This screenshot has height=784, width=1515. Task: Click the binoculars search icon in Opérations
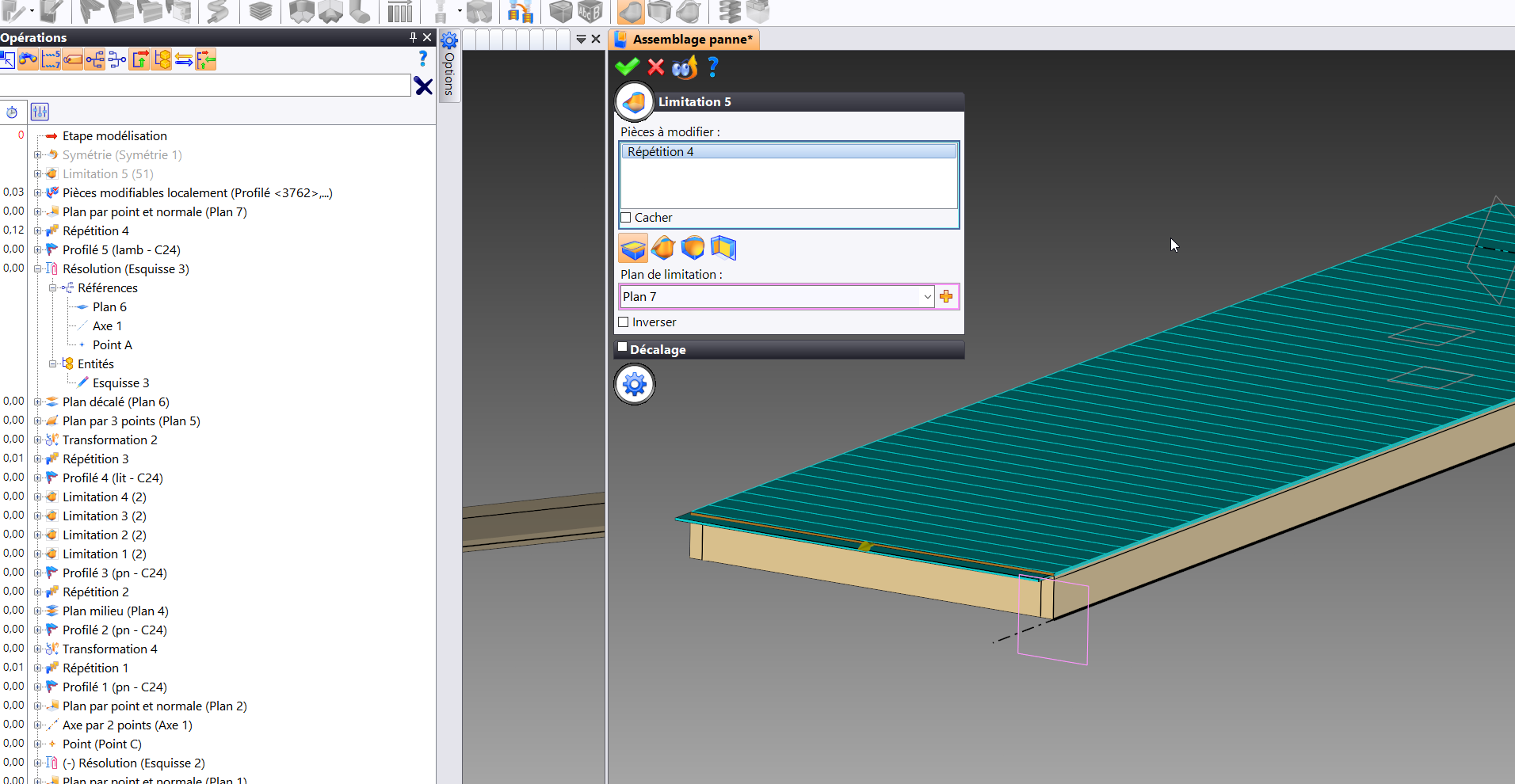(x=29, y=59)
